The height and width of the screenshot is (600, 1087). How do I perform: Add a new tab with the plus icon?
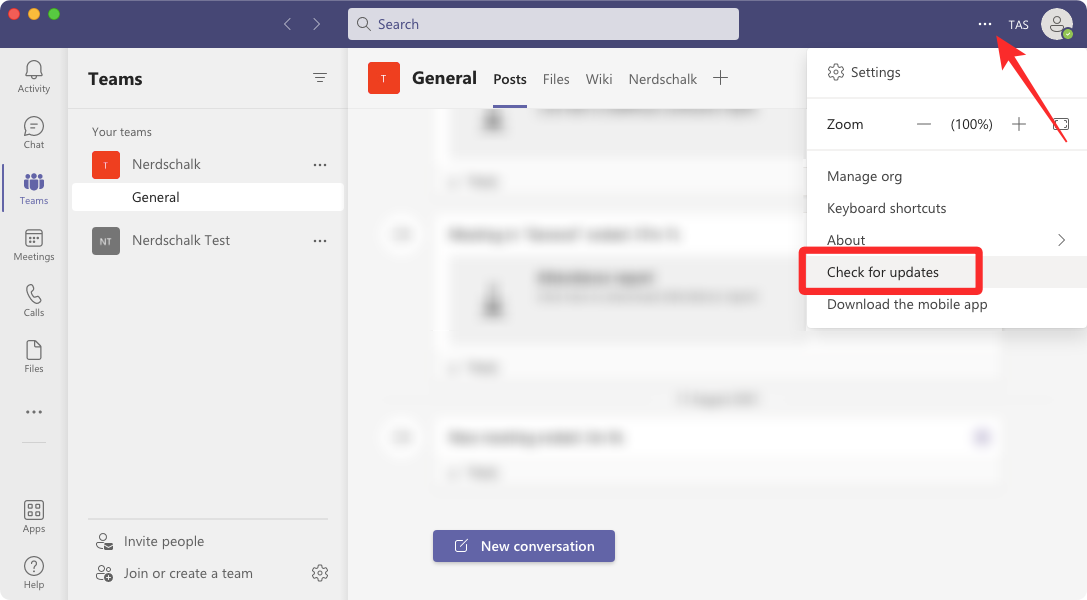click(720, 77)
